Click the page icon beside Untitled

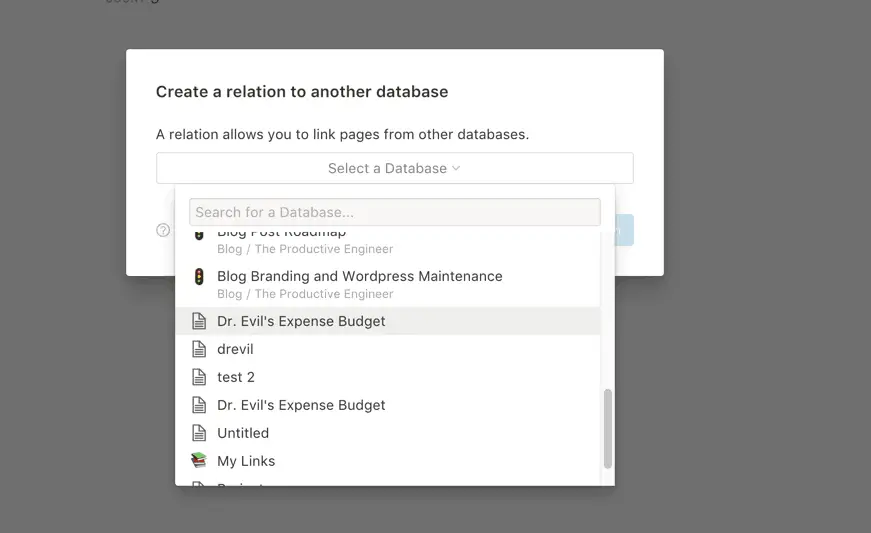199,433
